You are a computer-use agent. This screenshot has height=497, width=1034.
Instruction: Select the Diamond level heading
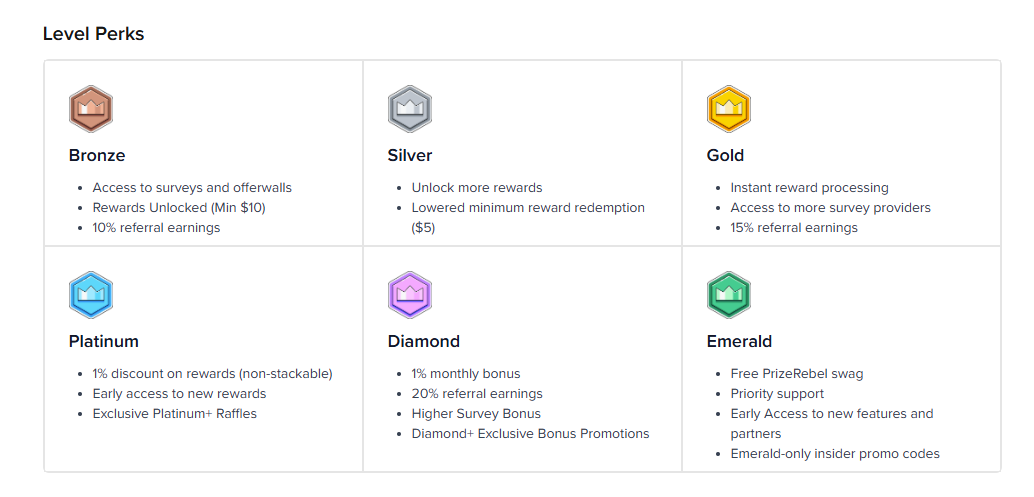coord(424,341)
